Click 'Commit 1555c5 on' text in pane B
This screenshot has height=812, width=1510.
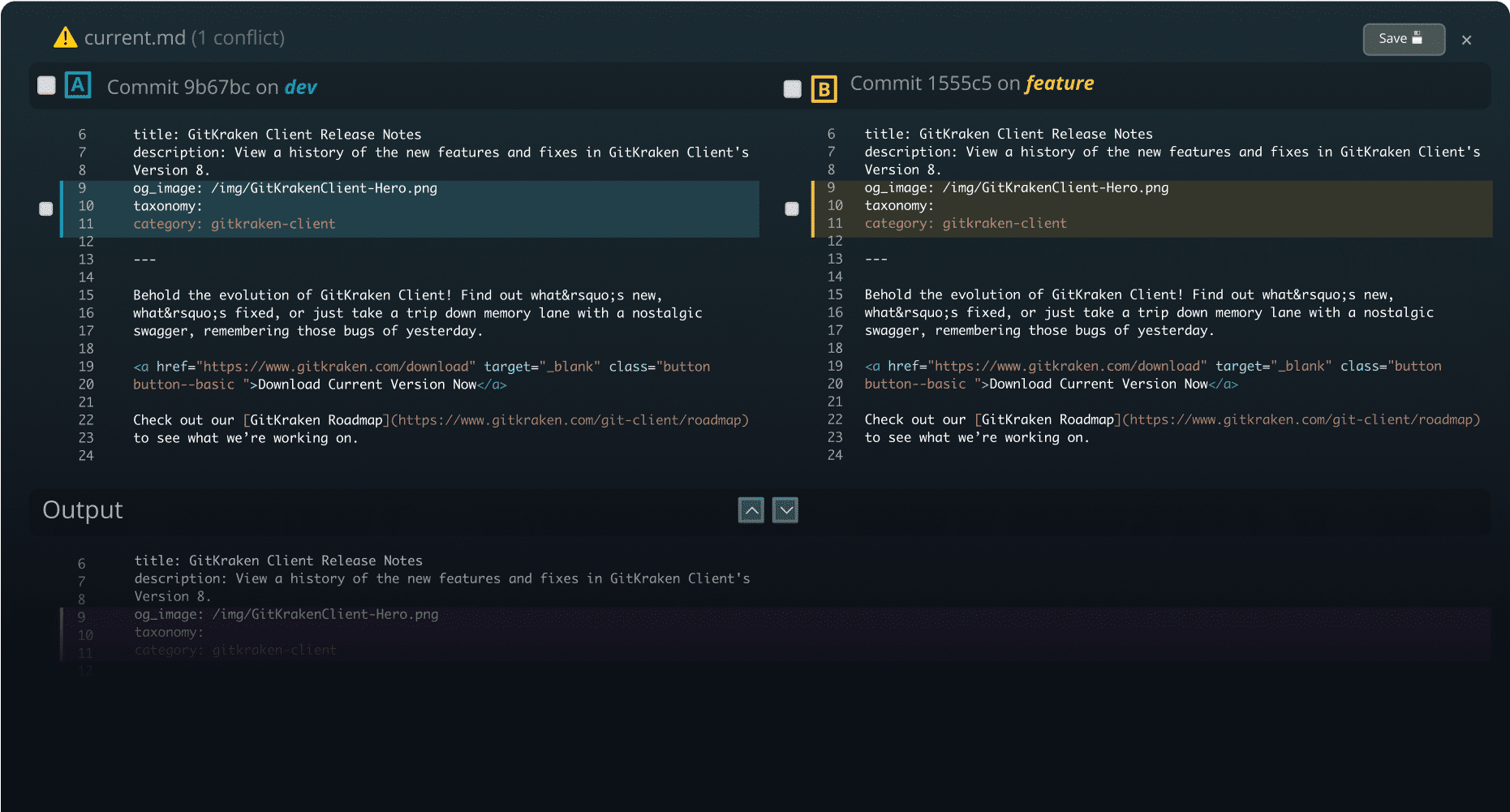click(x=936, y=84)
